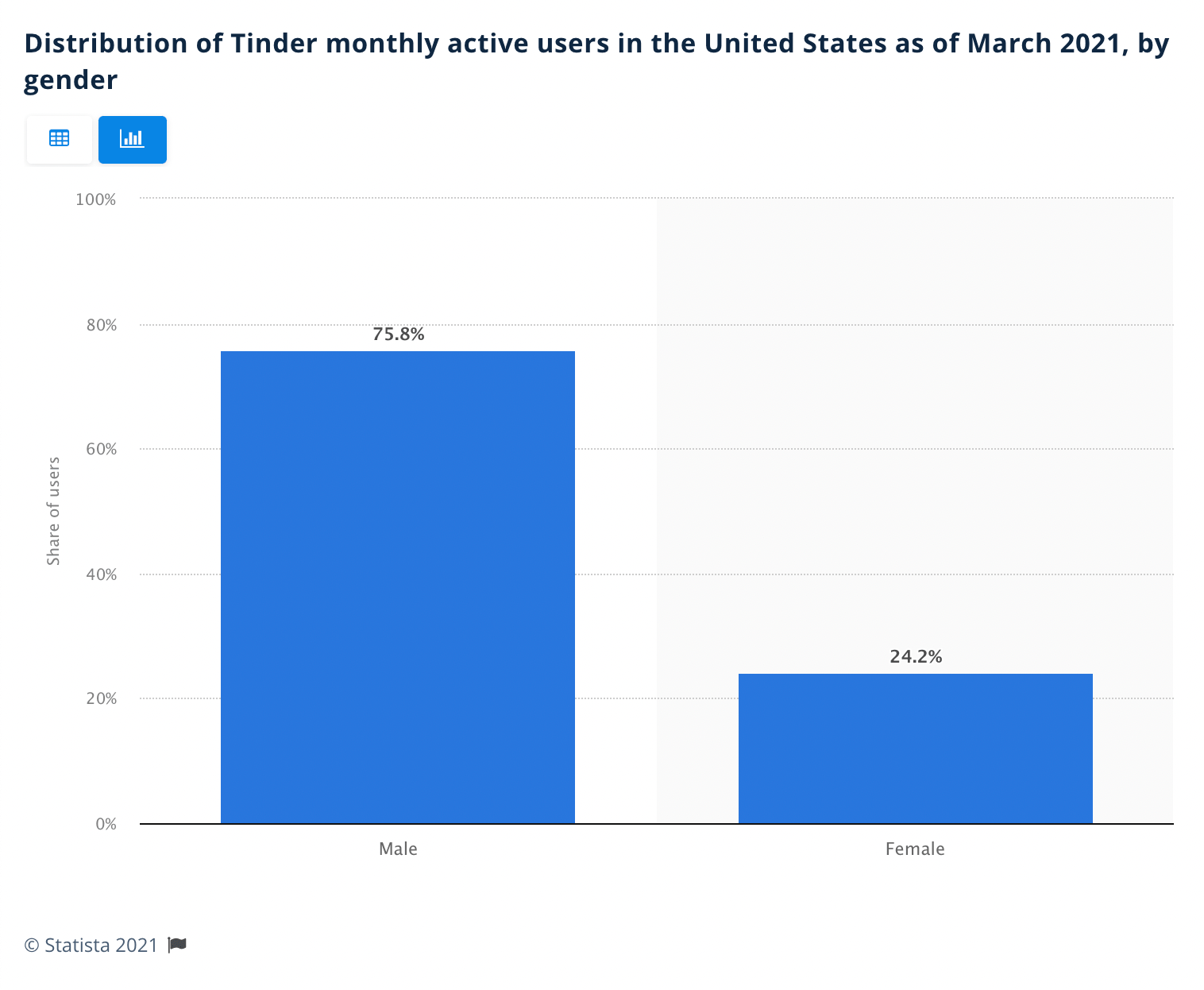Click the 24.2% data label
1204x990 pixels.
917,656
